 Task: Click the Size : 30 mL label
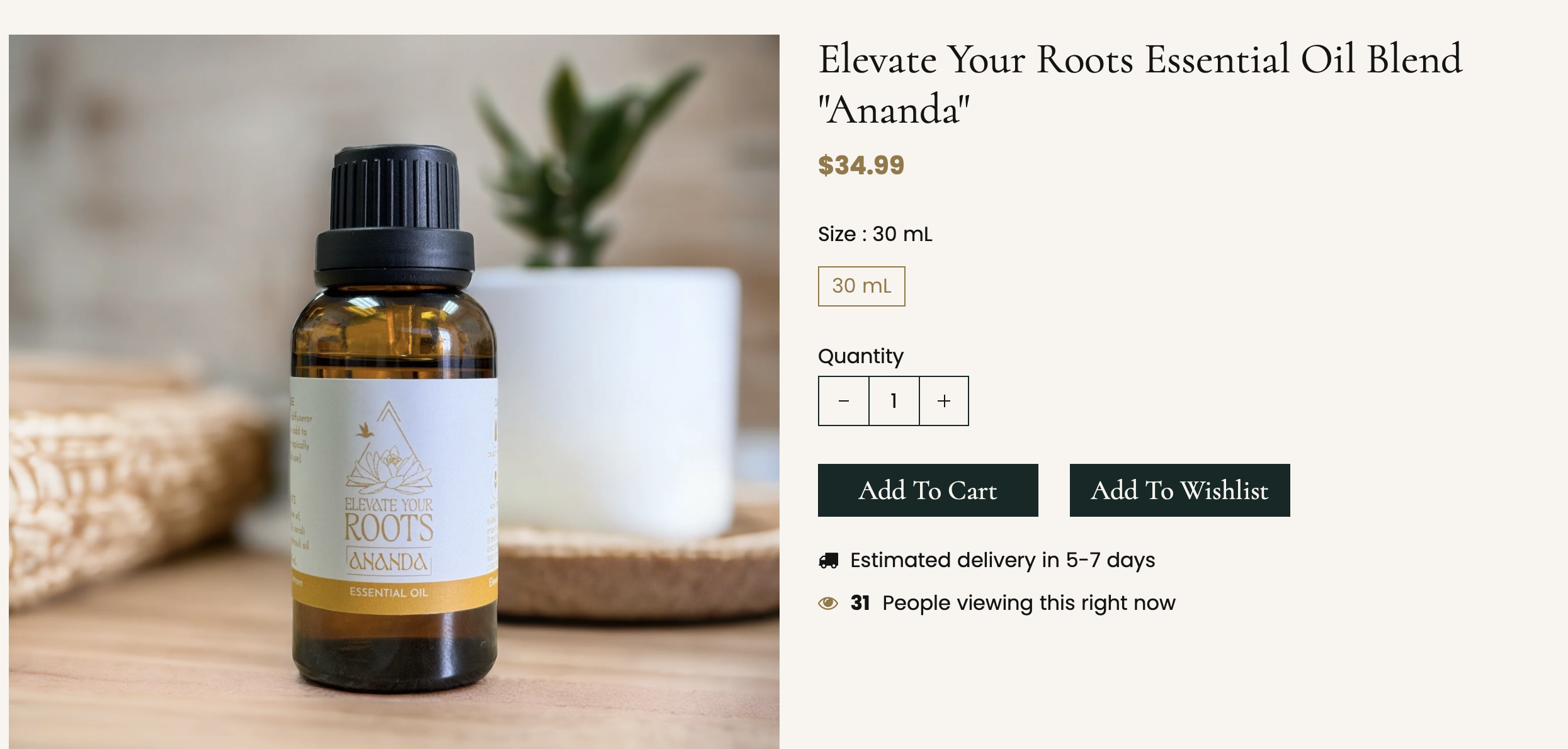pyautogui.click(x=875, y=234)
